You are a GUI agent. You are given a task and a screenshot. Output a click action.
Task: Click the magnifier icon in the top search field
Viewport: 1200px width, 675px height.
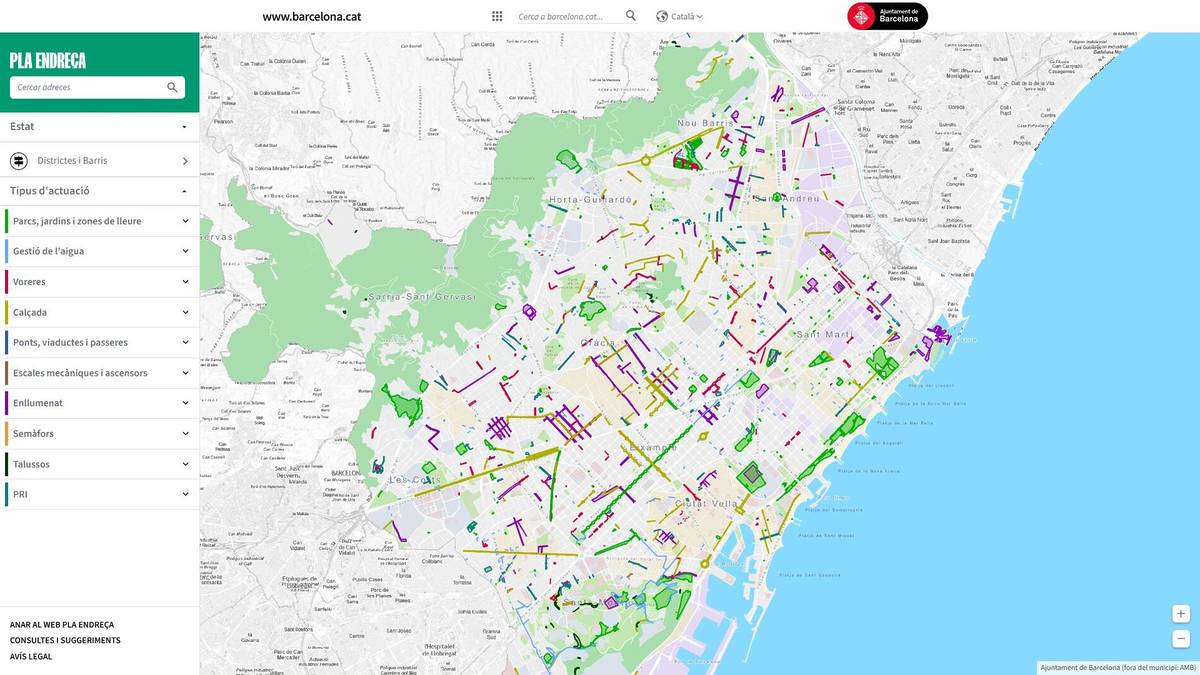[630, 16]
